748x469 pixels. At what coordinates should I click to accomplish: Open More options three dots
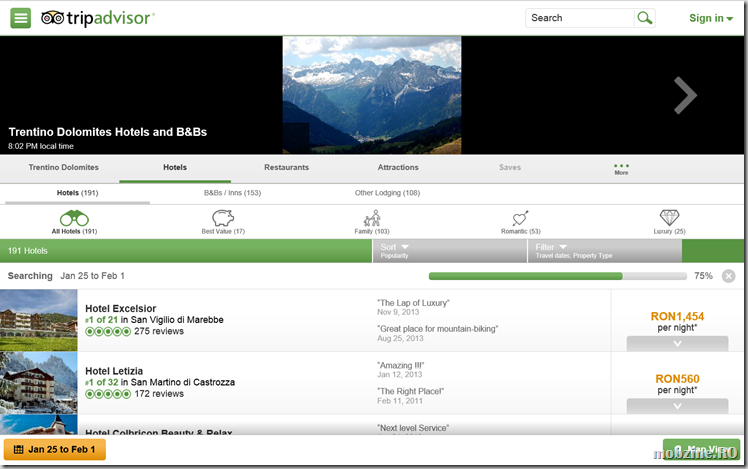click(621, 169)
